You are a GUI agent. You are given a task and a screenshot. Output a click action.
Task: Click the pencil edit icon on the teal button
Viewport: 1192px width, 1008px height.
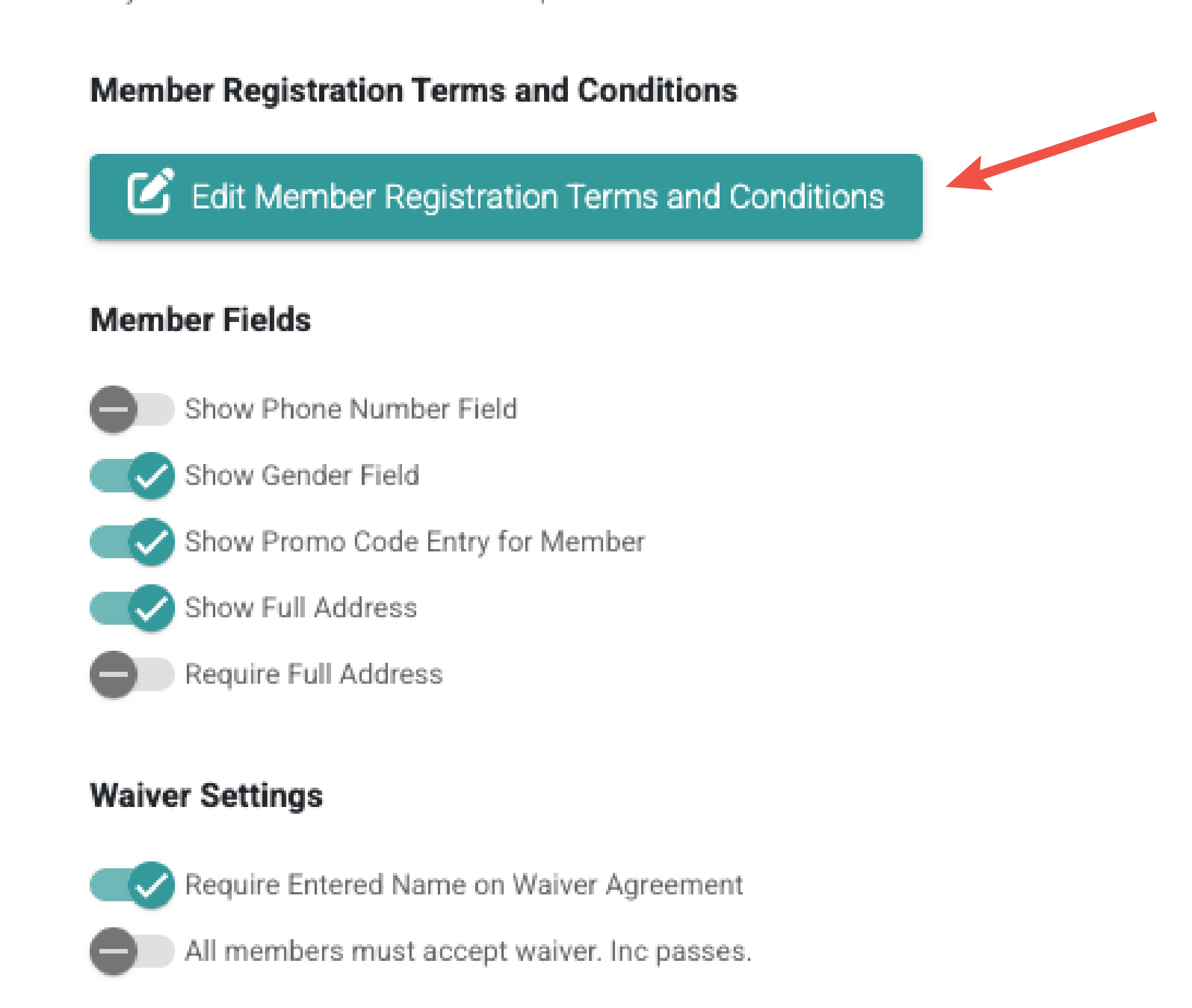tap(150, 191)
